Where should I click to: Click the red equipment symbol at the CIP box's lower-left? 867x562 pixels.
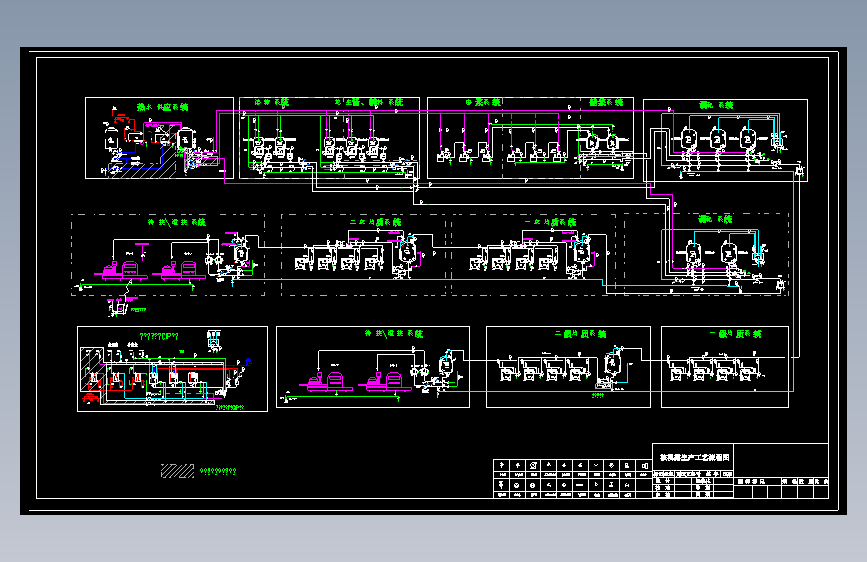[x=91, y=397]
